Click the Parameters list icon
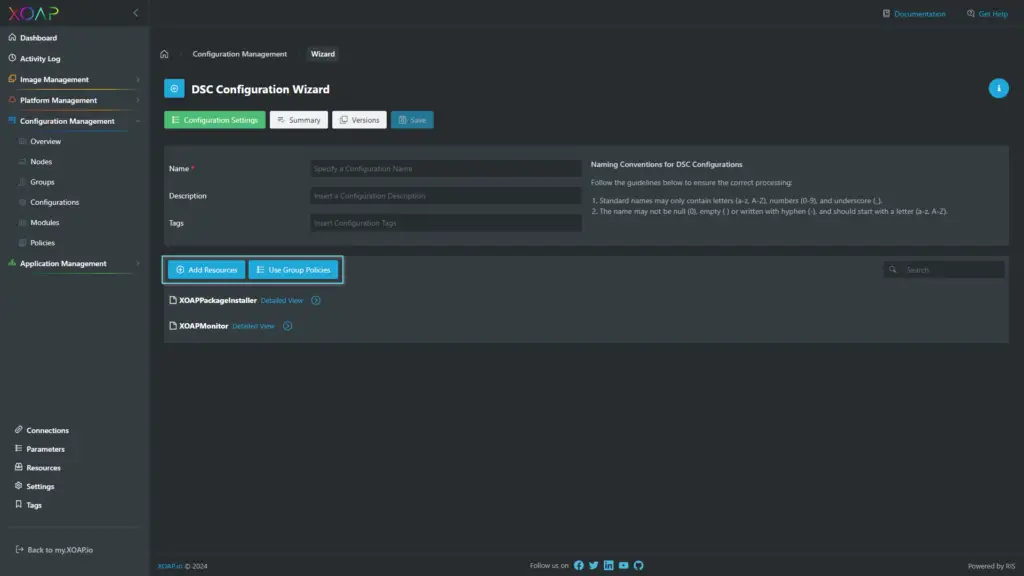Viewport: 1024px width, 576px height. (18, 449)
